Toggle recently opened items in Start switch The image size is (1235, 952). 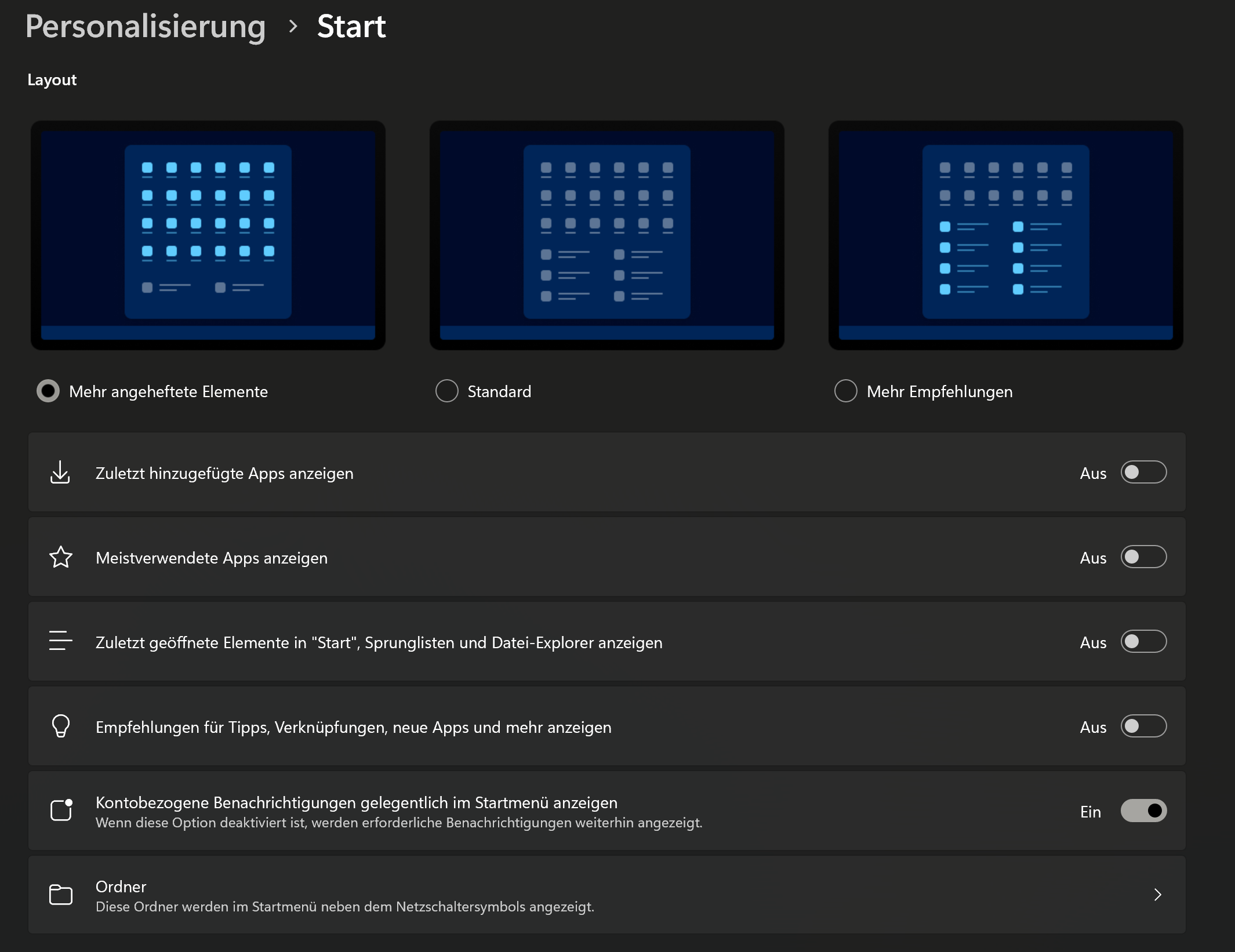click(x=1143, y=642)
